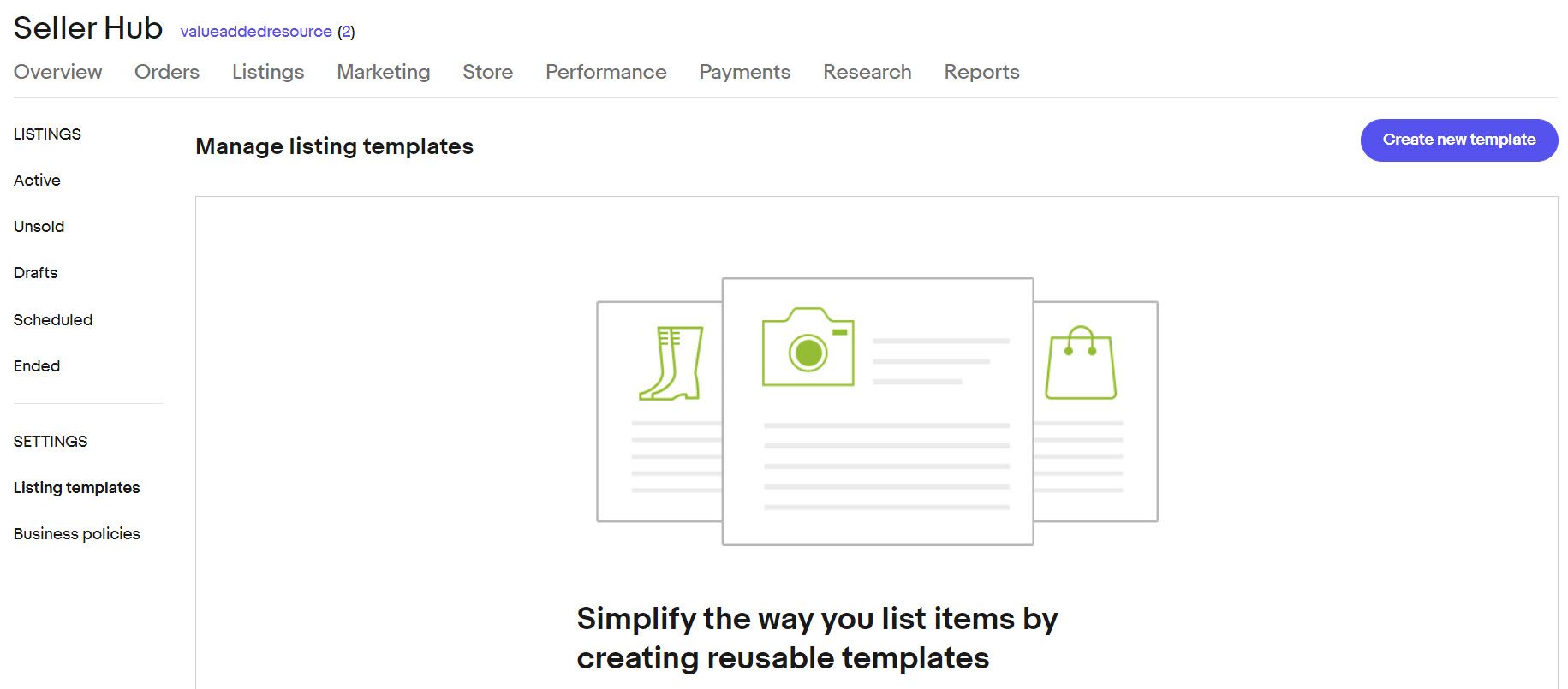The image size is (1568, 689).
Task: Select the Listings tab
Action: pyautogui.click(x=268, y=72)
